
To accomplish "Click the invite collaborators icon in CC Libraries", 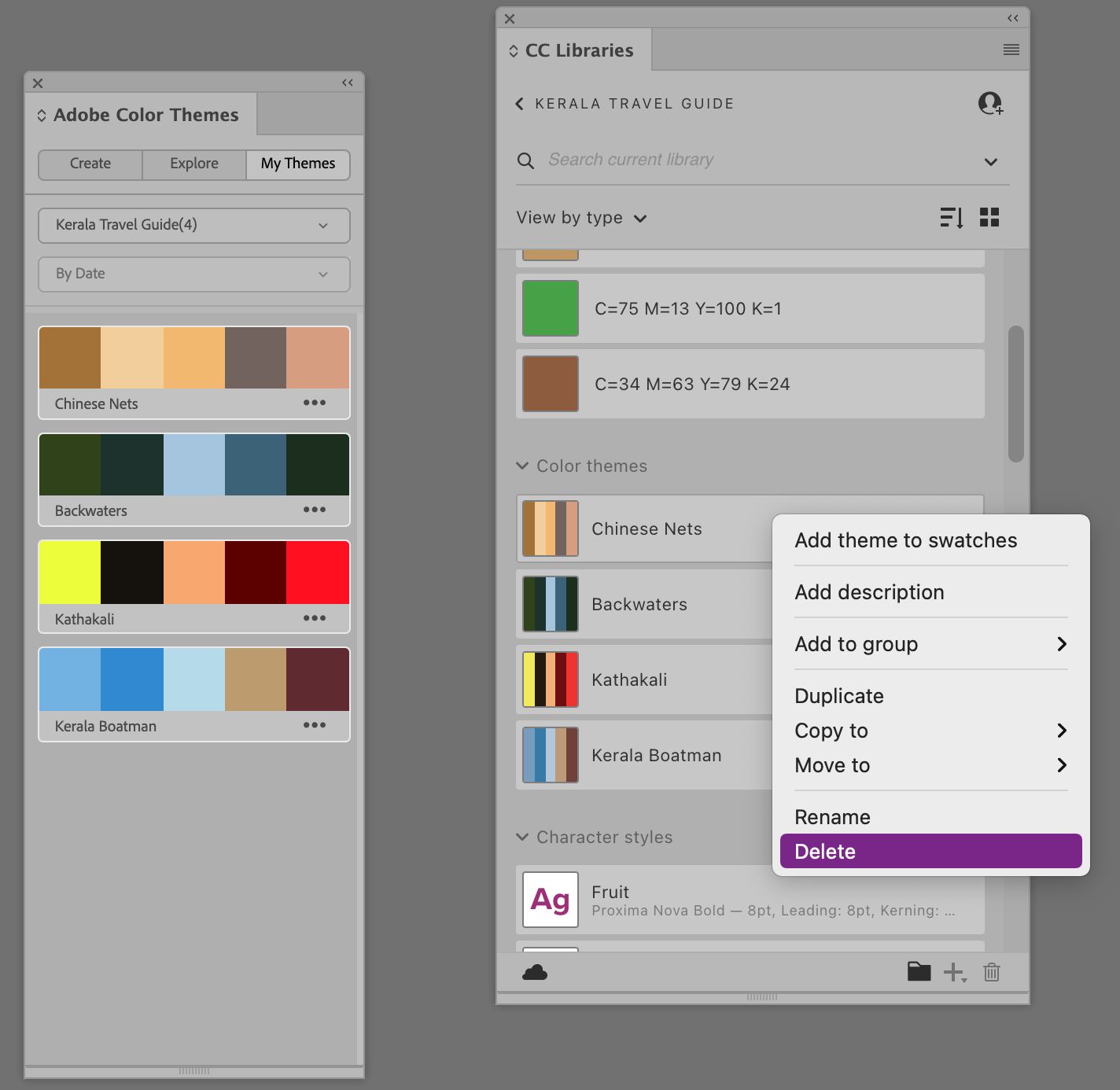I will click(991, 103).
